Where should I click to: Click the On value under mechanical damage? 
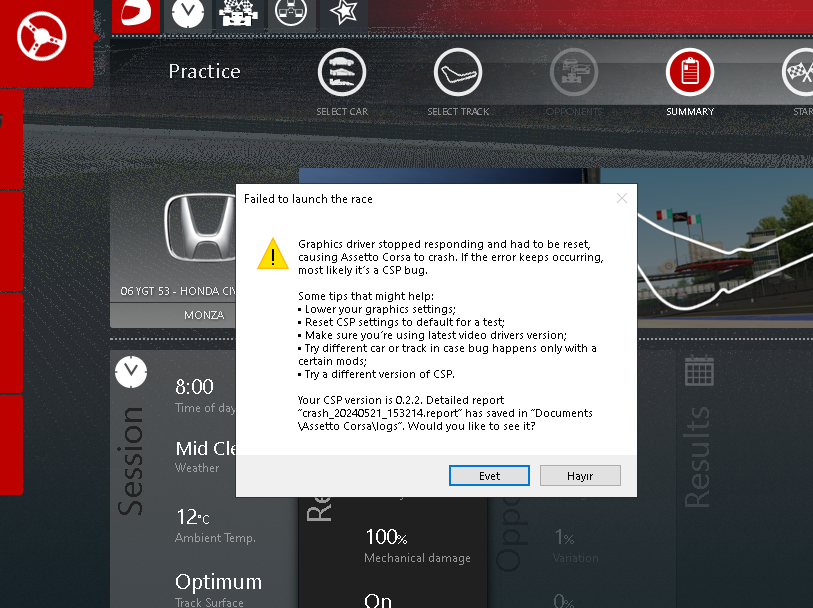click(378, 601)
